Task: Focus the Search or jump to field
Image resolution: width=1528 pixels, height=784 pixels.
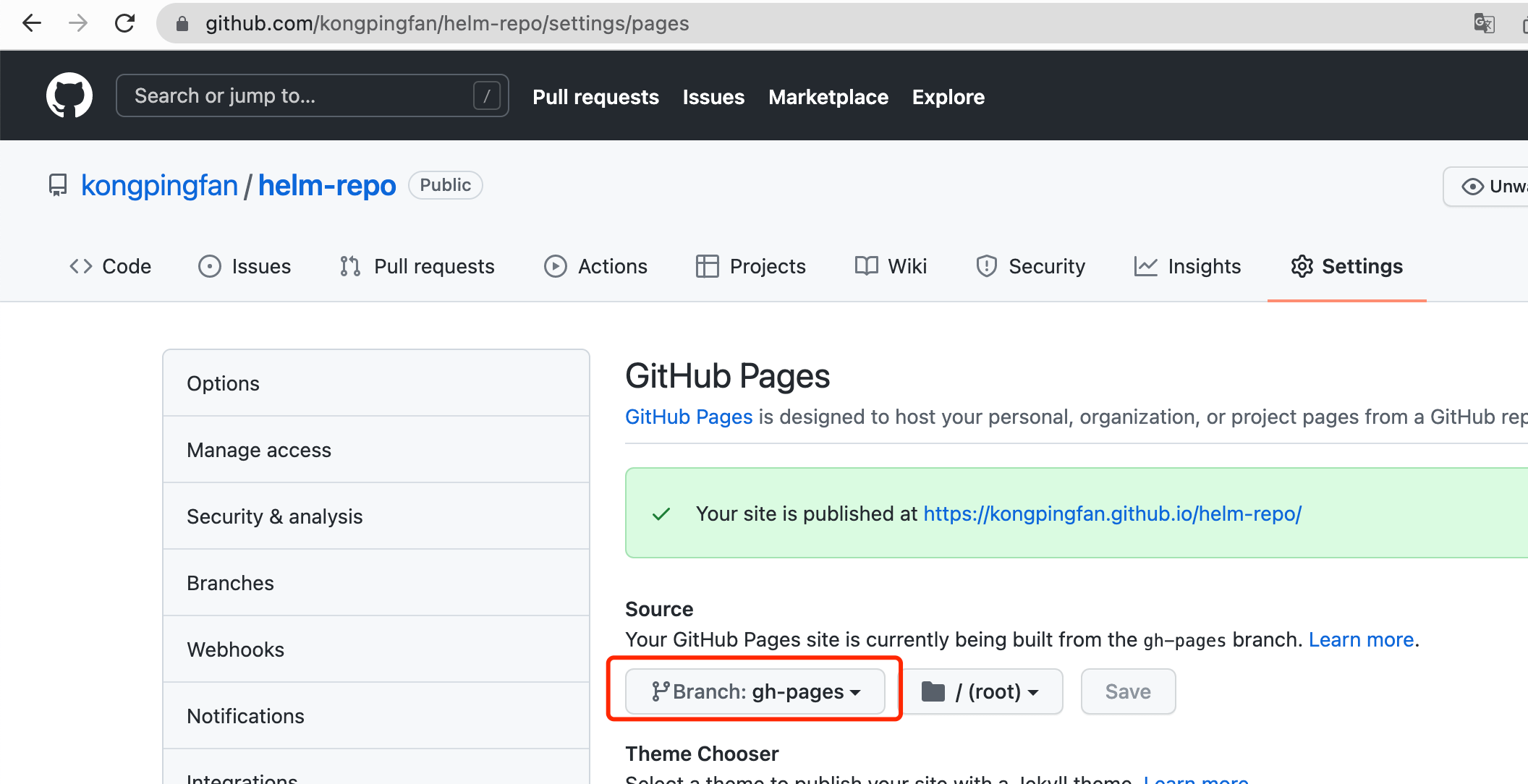Action: (x=313, y=95)
